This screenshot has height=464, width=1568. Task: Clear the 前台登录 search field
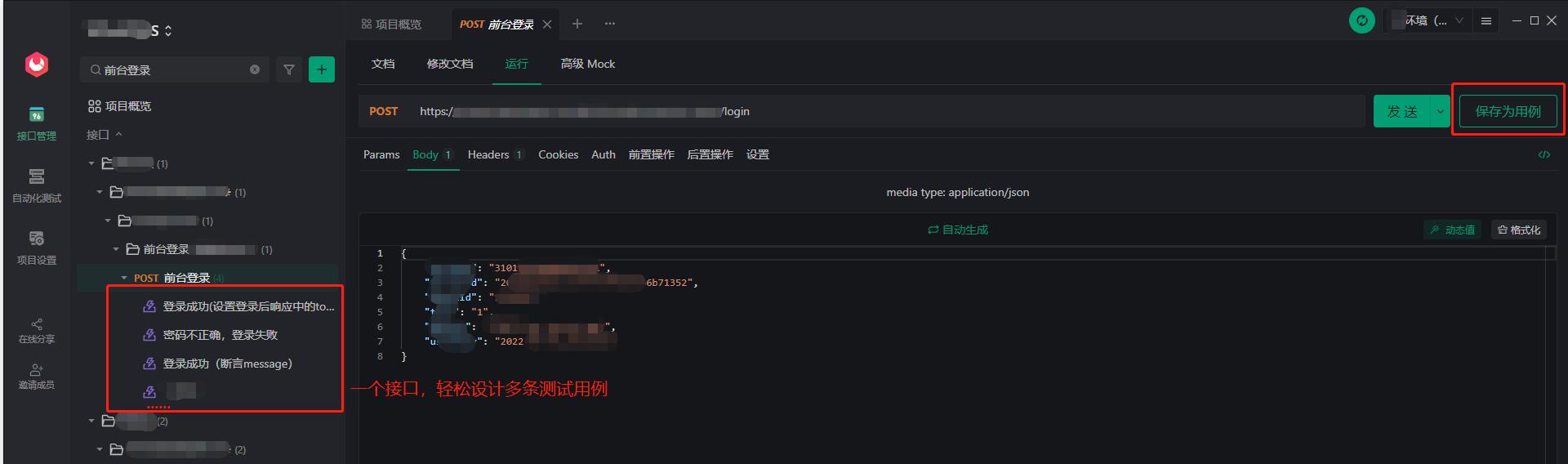[x=255, y=70]
